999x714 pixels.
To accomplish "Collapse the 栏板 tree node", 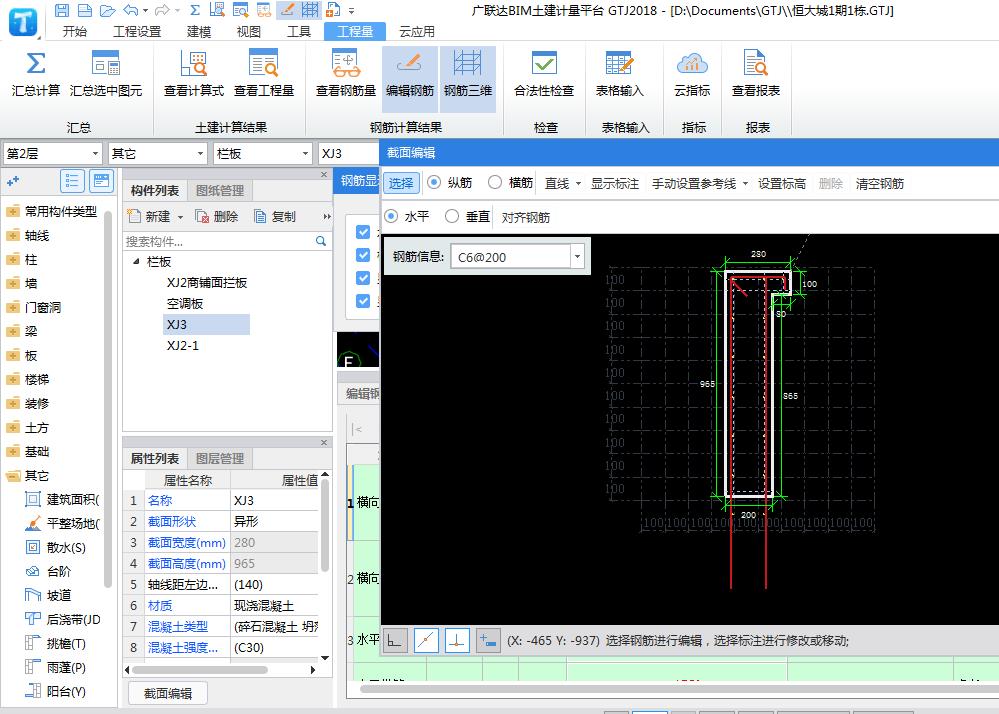I will pos(136,261).
